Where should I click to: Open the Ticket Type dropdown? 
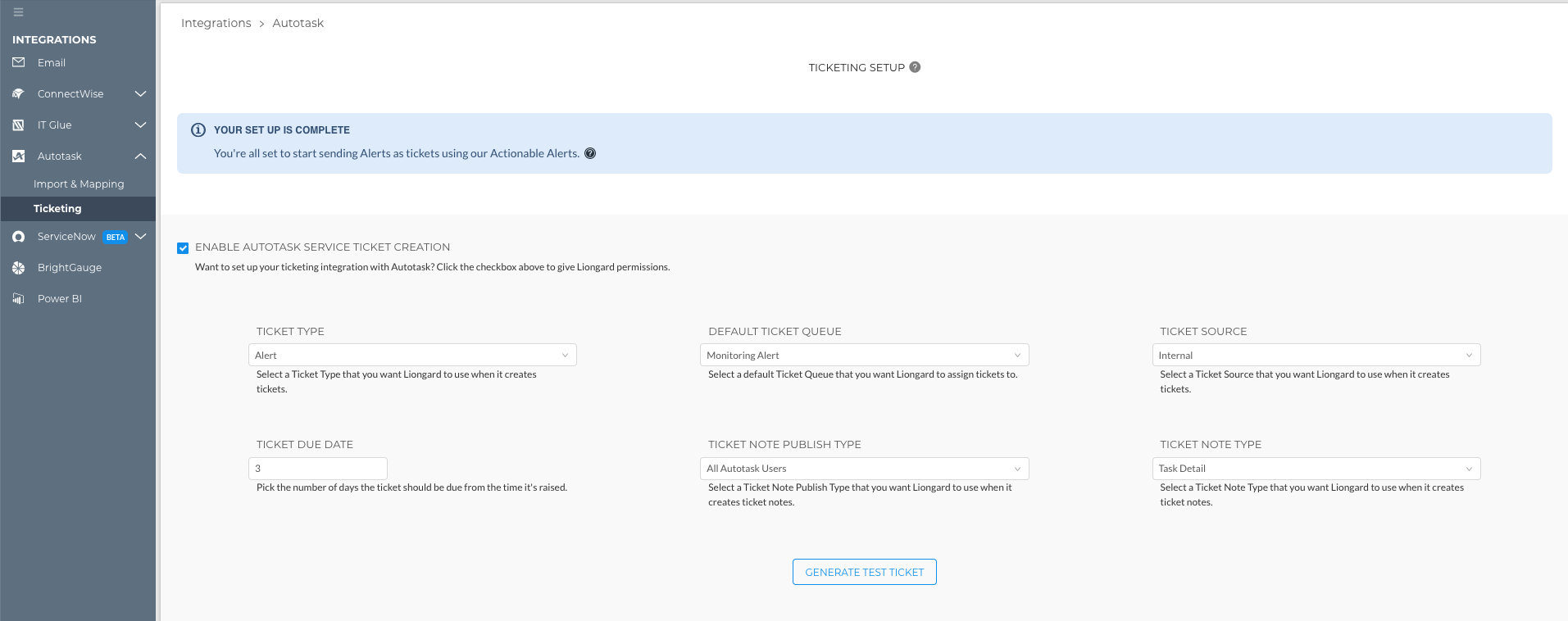click(412, 355)
